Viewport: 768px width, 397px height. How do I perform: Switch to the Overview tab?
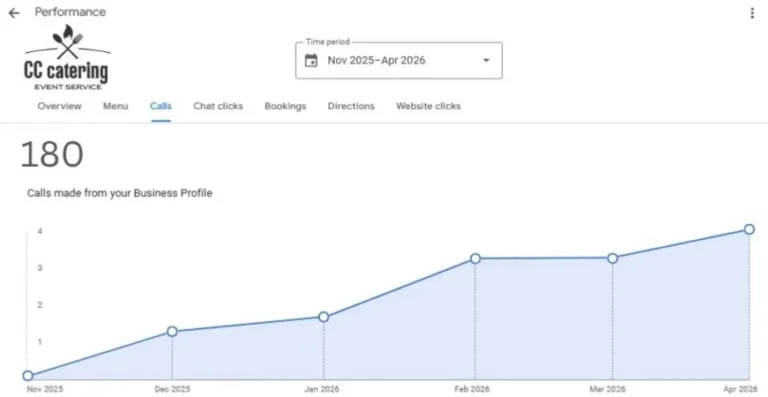coord(60,106)
